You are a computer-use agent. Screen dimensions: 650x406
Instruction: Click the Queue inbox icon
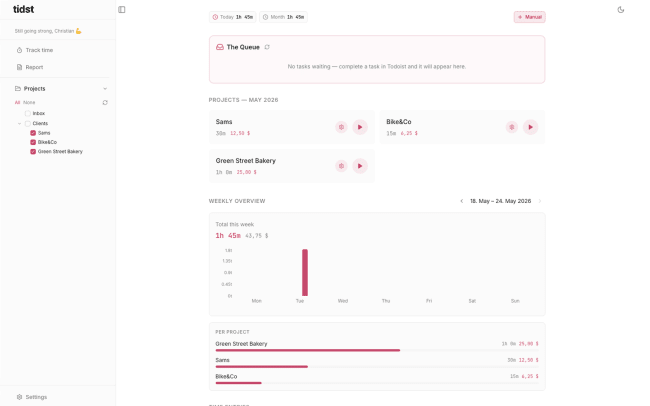point(220,47)
